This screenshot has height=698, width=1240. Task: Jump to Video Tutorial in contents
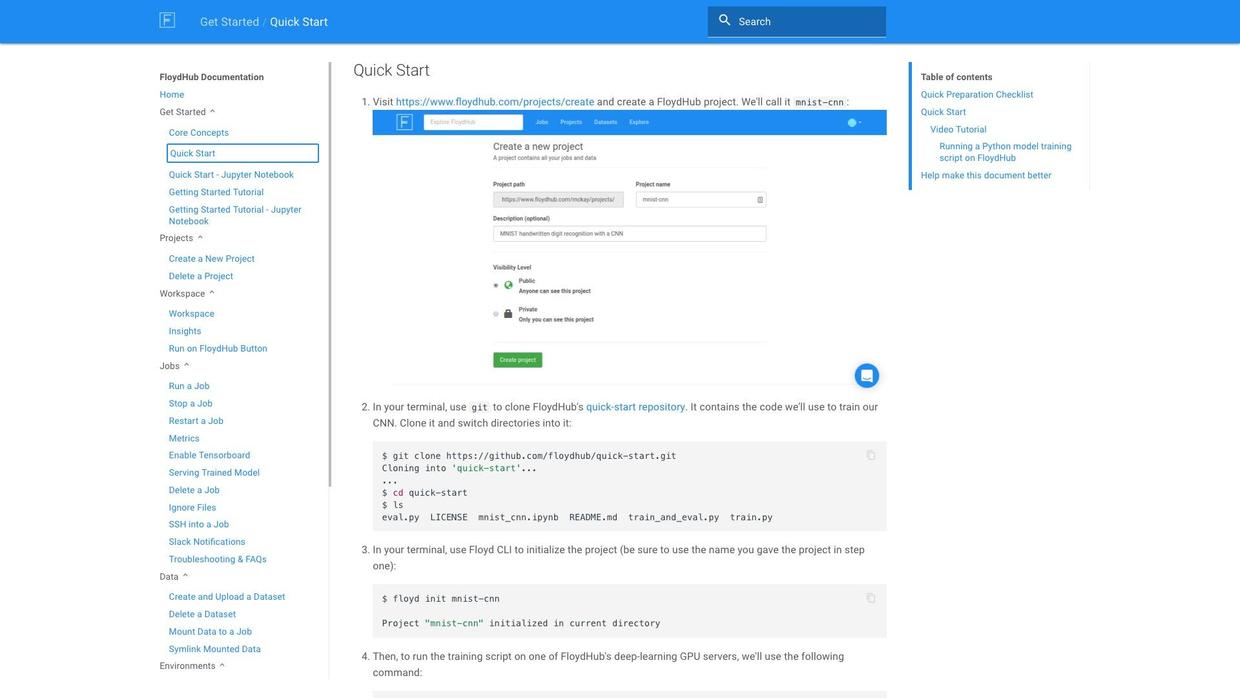pyautogui.click(x=958, y=130)
